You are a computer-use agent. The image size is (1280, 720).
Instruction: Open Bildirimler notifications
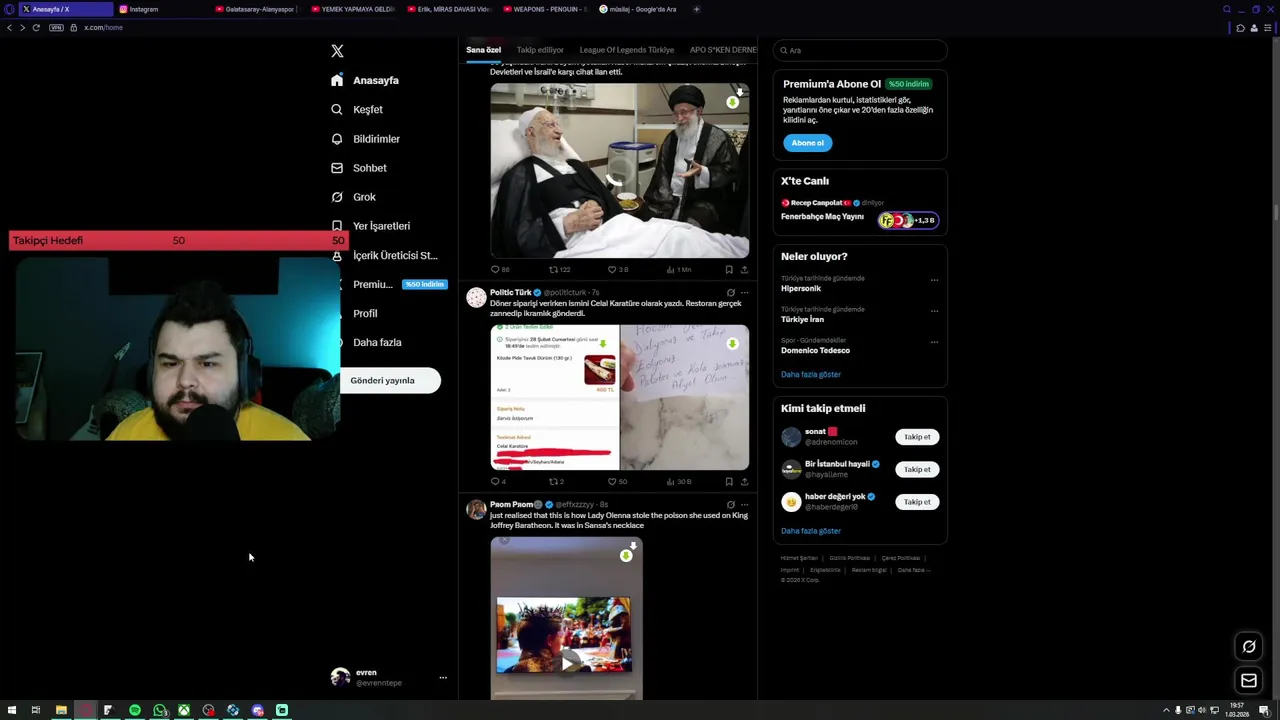pyautogui.click(x=365, y=139)
